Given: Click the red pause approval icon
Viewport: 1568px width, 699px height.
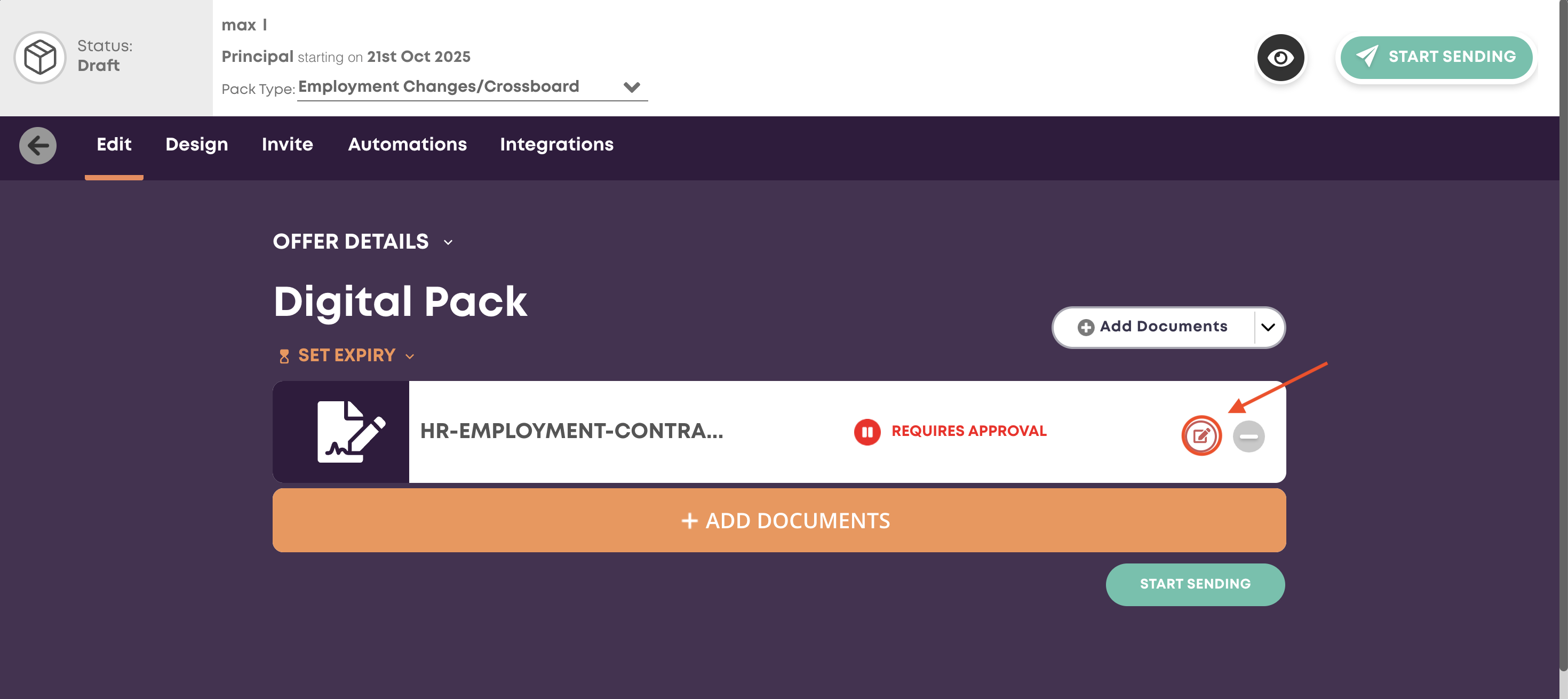Looking at the screenshot, I should [867, 432].
